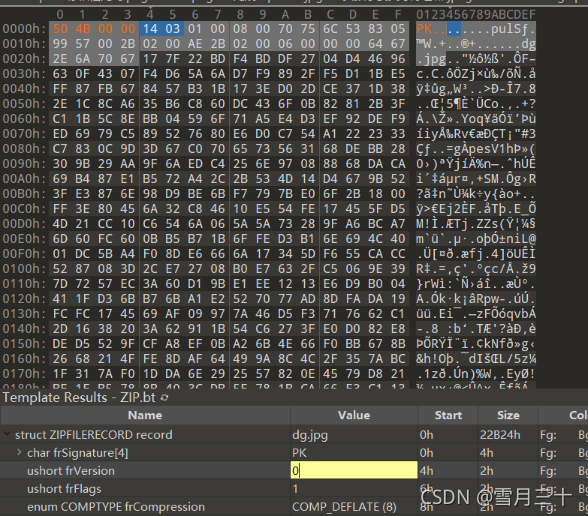Screen dimensions: 588x516
Task: Select byte 3F in row 00B0h
Action: coord(60,194)
